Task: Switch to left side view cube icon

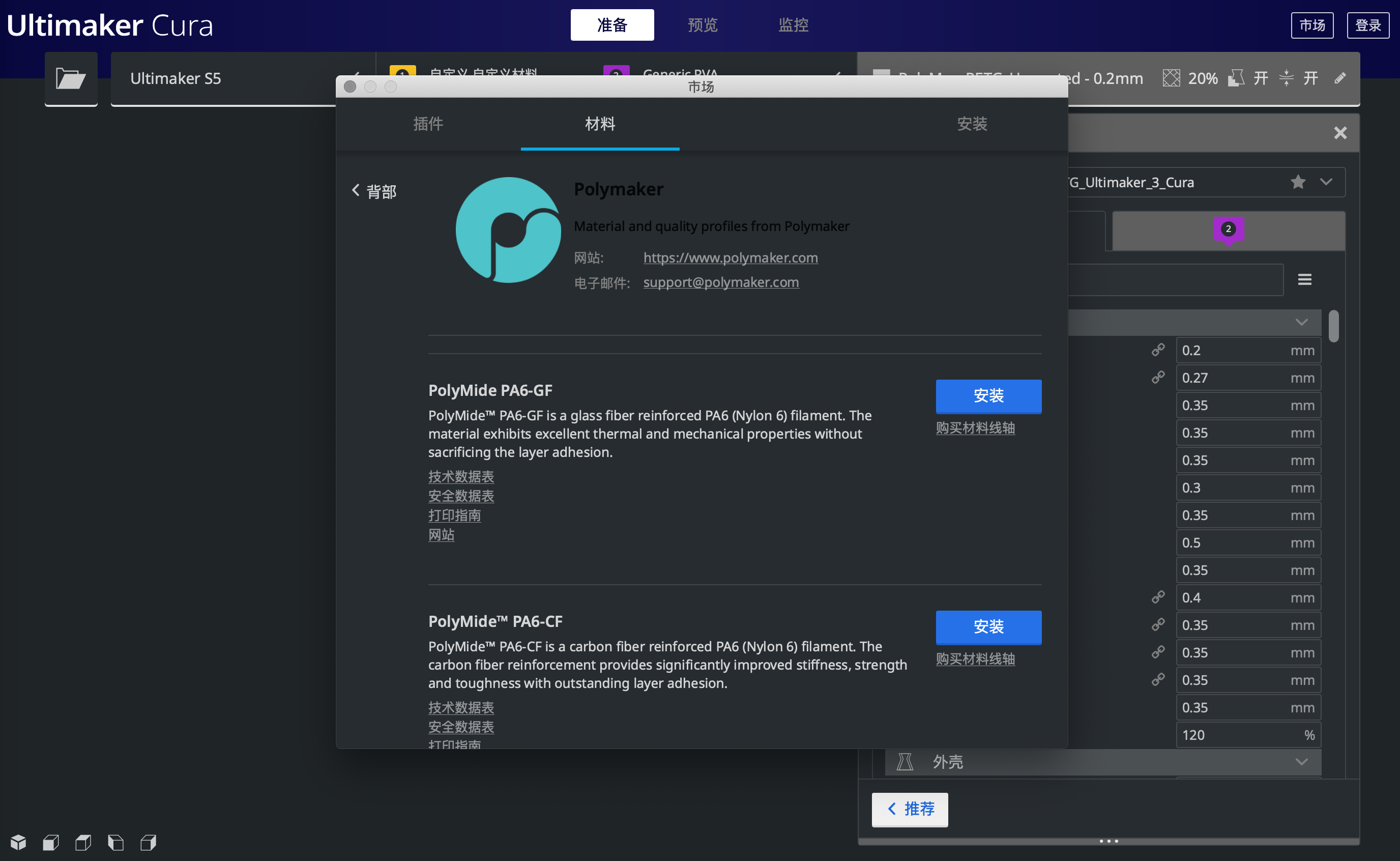Action: pyautogui.click(x=115, y=842)
